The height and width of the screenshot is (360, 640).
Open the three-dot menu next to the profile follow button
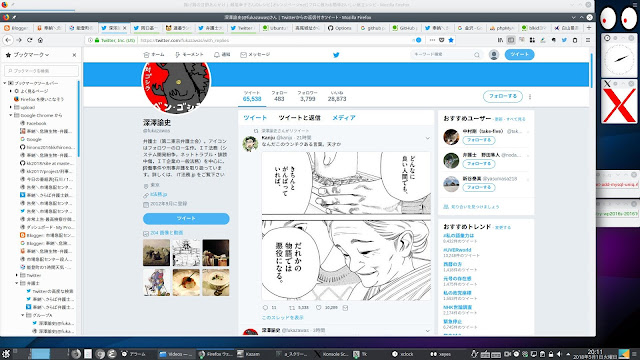pos(530,97)
